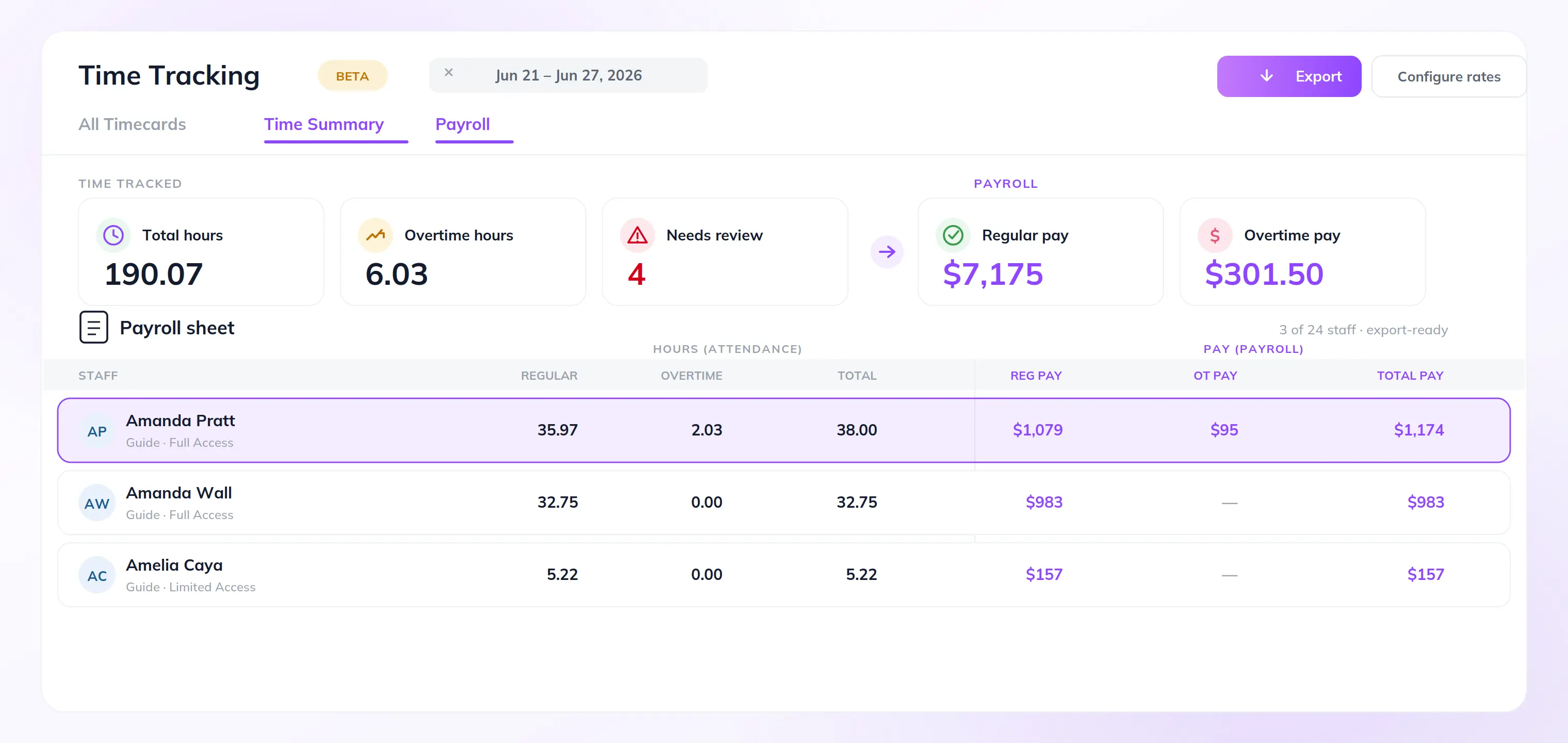Open the All Timecards tab
The height and width of the screenshot is (743, 1568).
tap(132, 124)
